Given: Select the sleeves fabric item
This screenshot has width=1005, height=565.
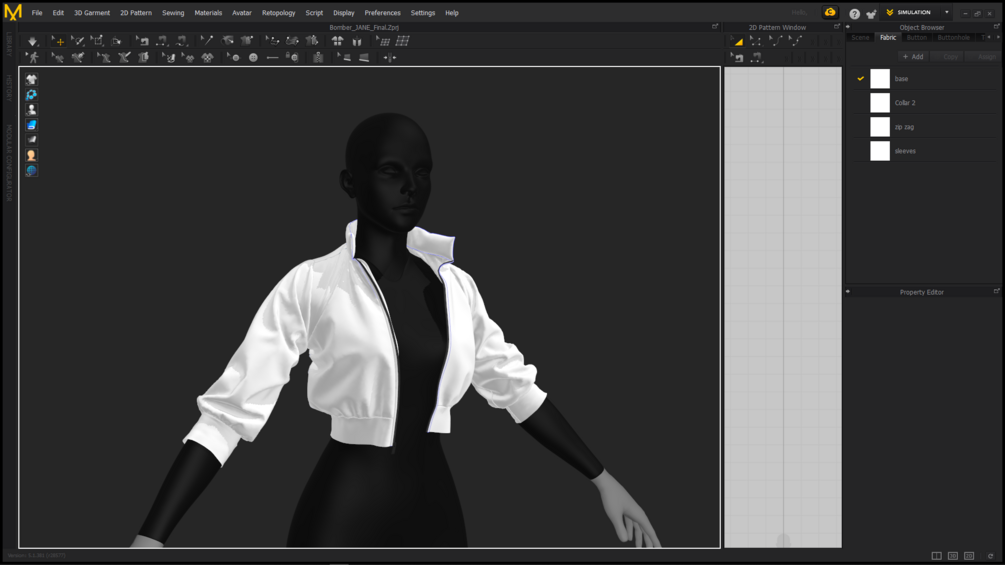Looking at the screenshot, I should tap(905, 151).
